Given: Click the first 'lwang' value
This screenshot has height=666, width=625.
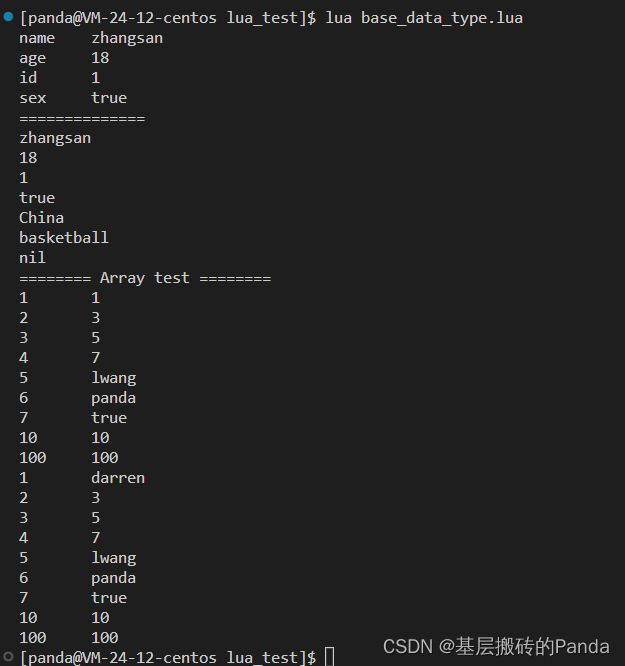Looking at the screenshot, I should tap(114, 378).
